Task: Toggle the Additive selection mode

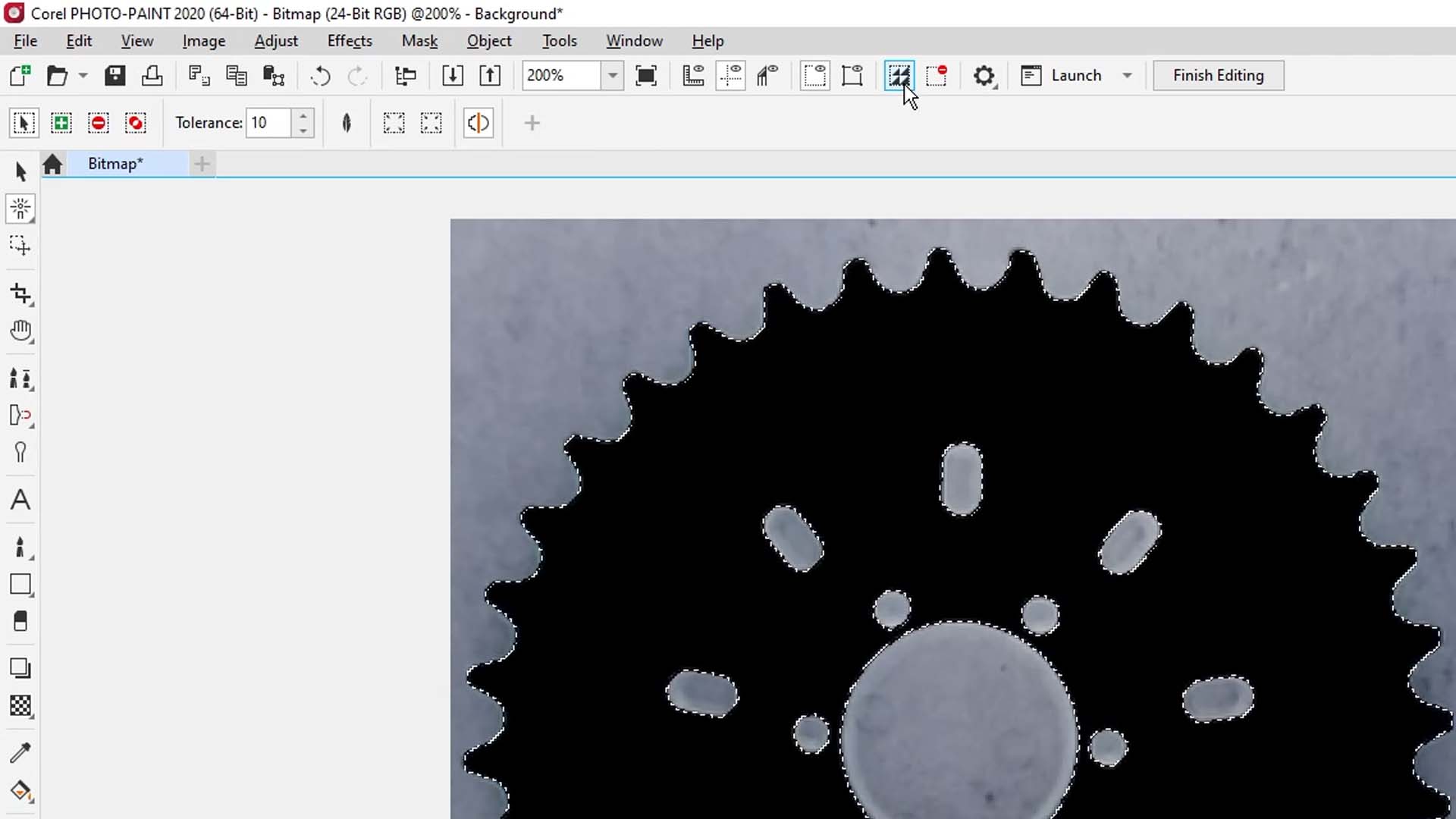Action: pyautogui.click(x=60, y=123)
